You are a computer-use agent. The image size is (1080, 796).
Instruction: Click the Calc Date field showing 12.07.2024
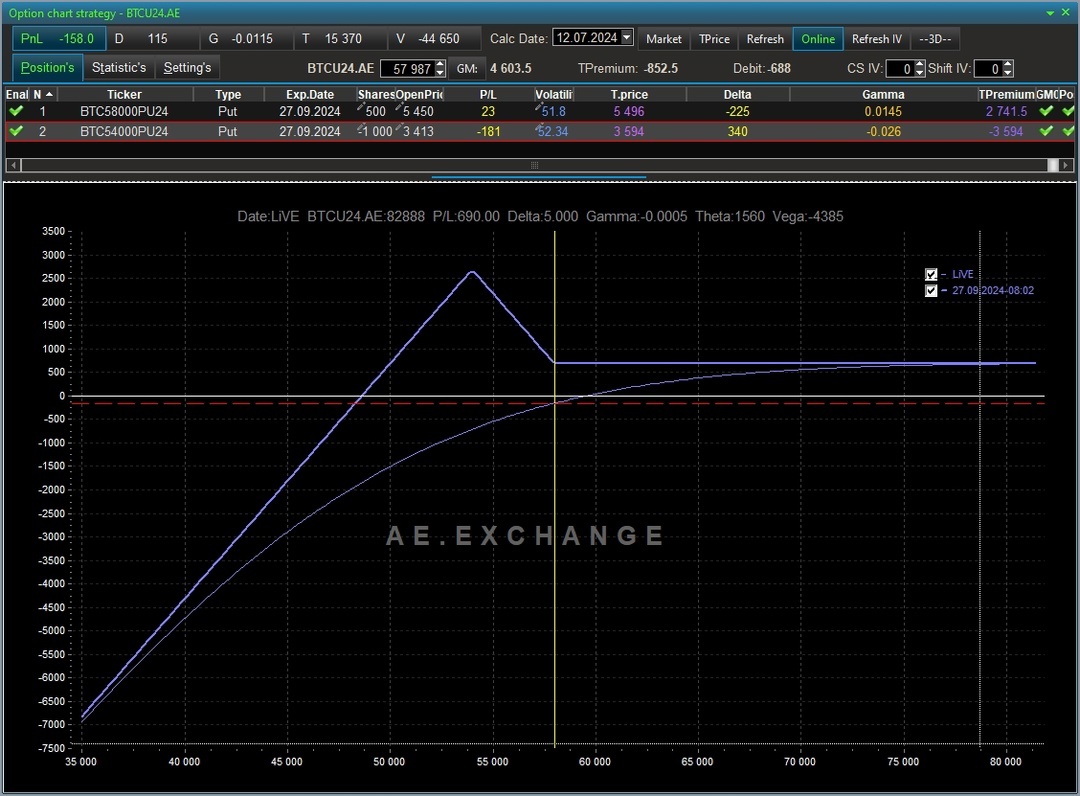586,37
